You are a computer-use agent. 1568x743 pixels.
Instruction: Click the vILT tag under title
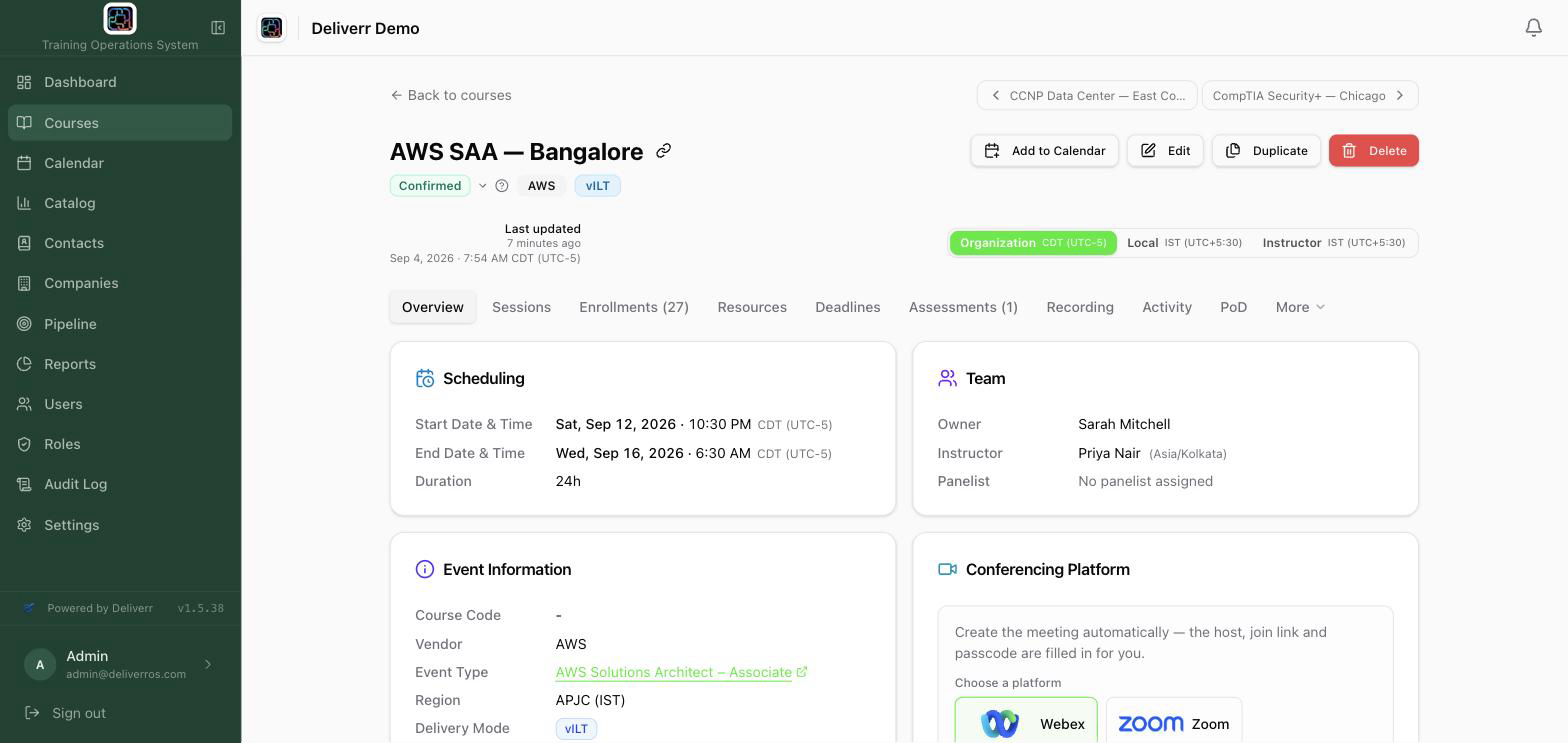point(597,186)
